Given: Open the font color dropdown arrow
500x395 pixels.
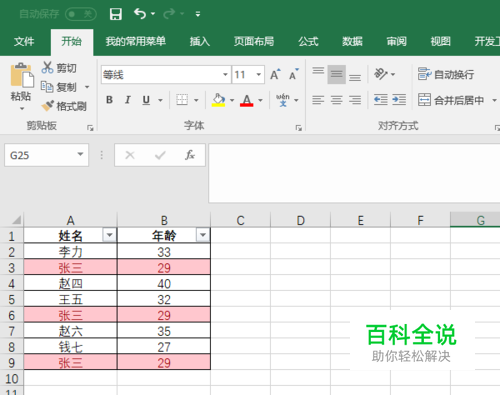Looking at the screenshot, I should click(260, 100).
